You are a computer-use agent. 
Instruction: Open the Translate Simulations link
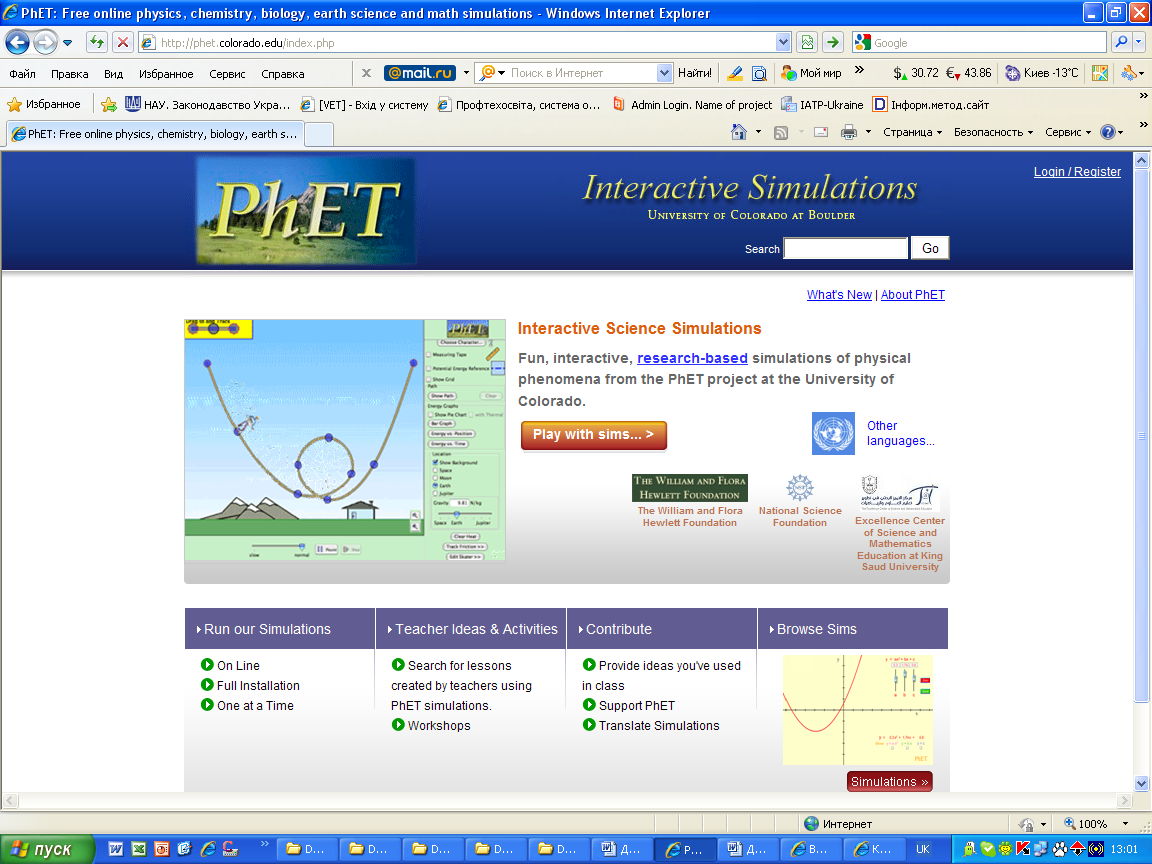click(659, 725)
